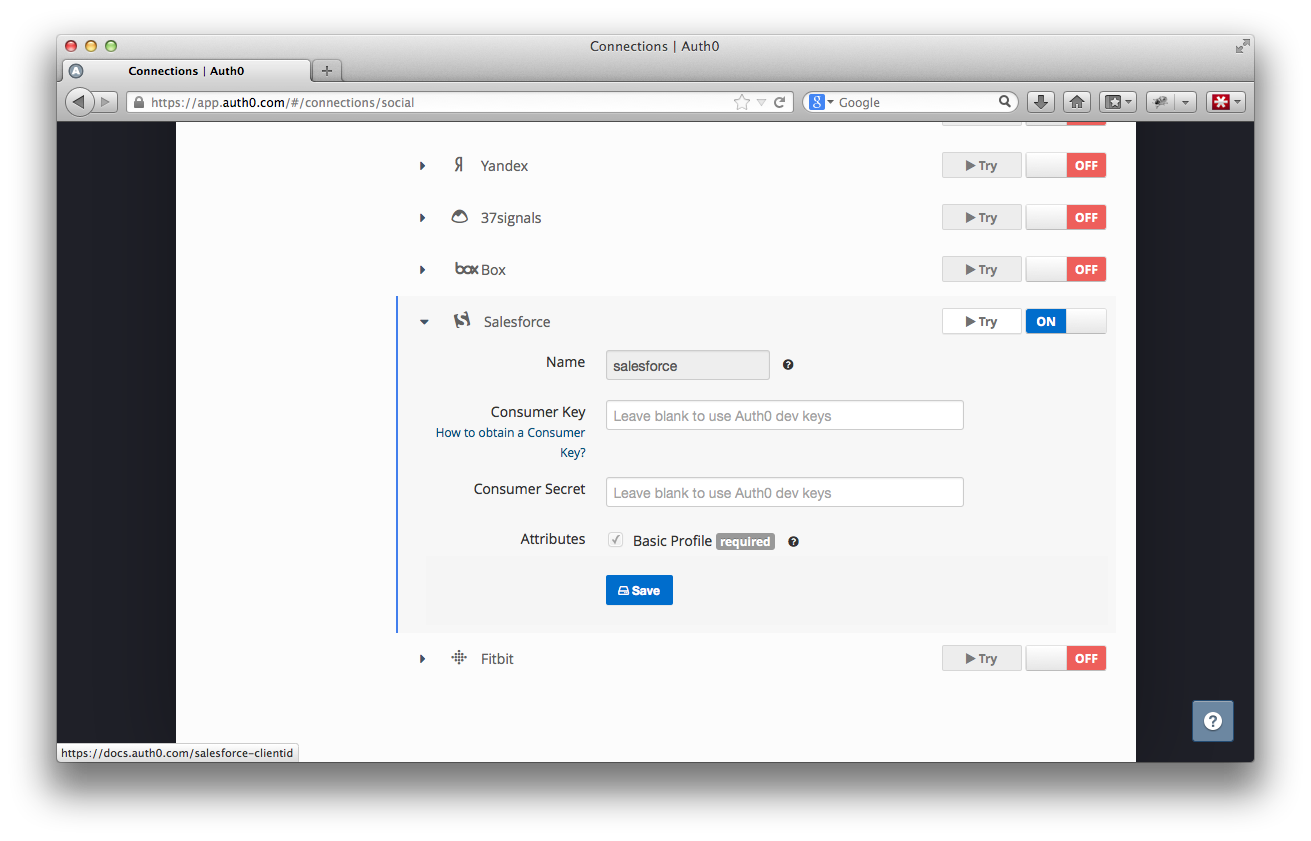Select the Connections | Auth0 browser tab

186,71
